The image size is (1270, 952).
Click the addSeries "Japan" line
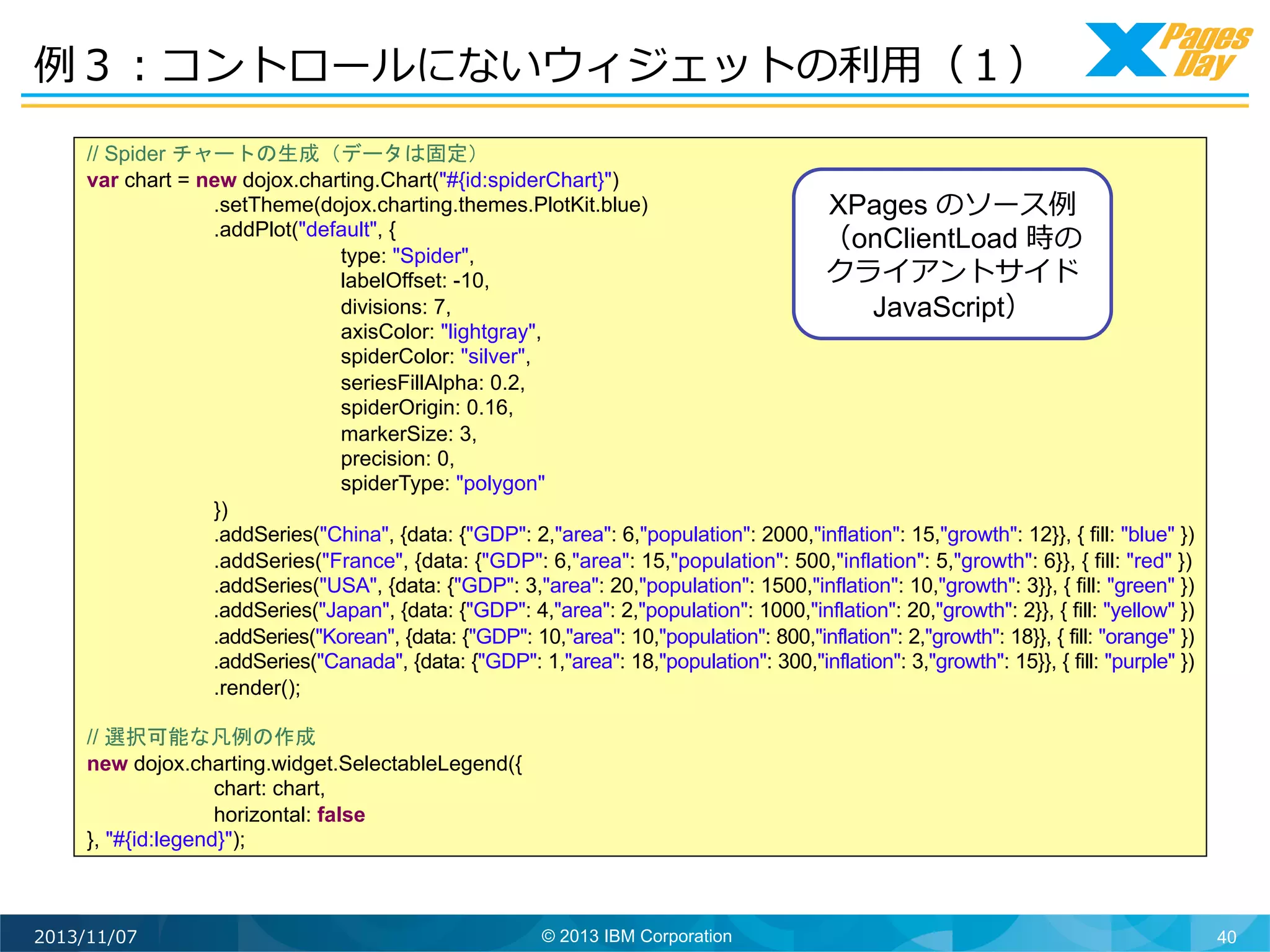[704, 610]
